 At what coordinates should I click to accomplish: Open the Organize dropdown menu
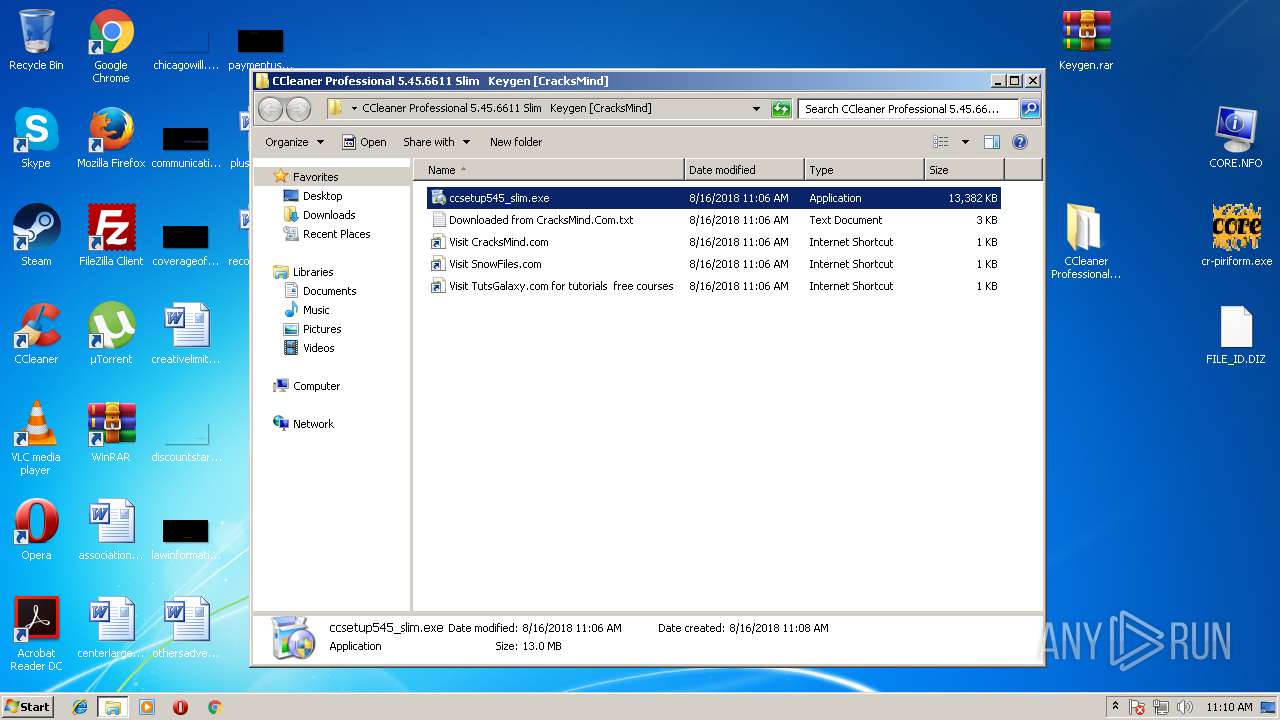coord(294,142)
